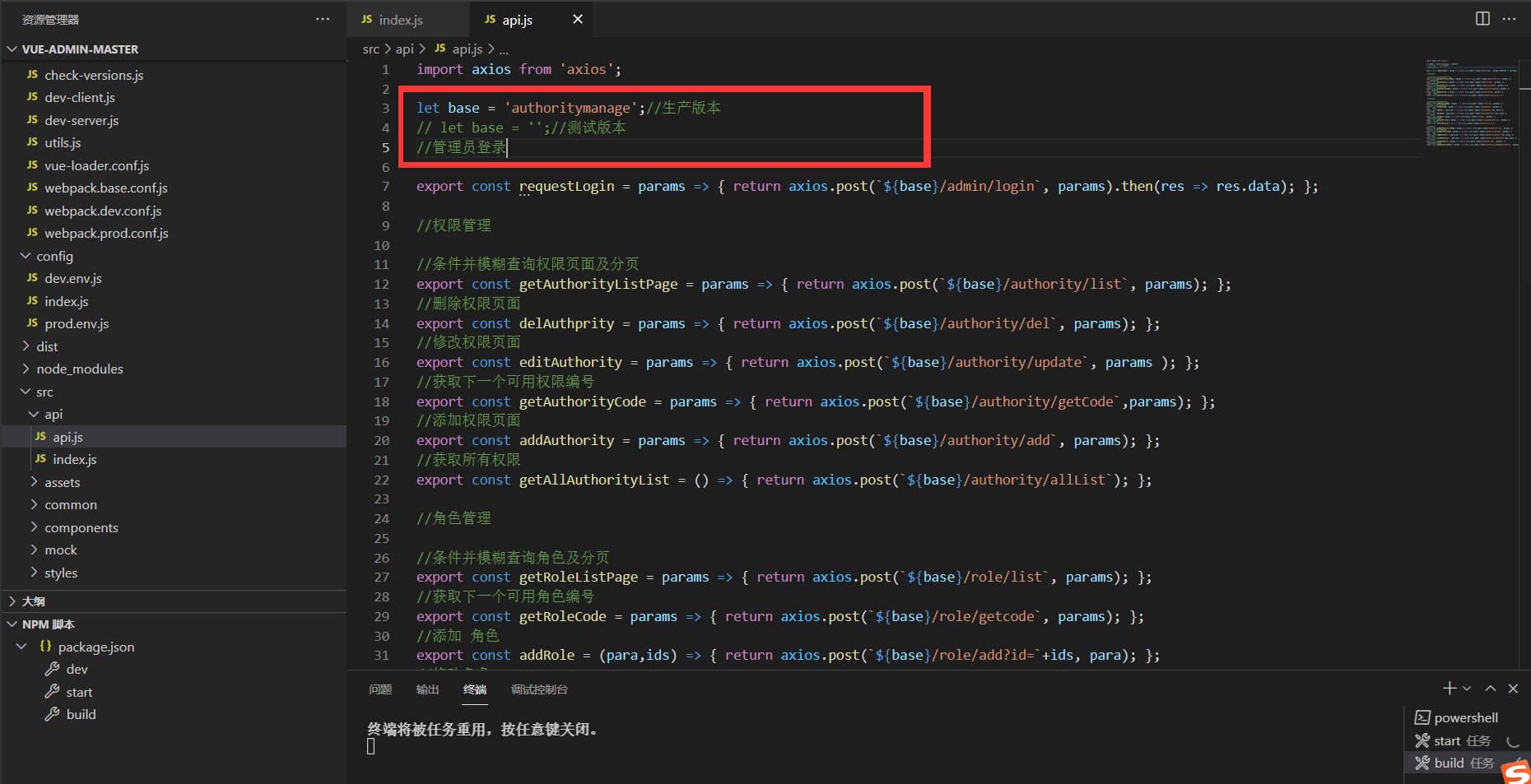The image size is (1531, 784).
Task: Collapse package.json scripts node
Action: tap(21, 647)
